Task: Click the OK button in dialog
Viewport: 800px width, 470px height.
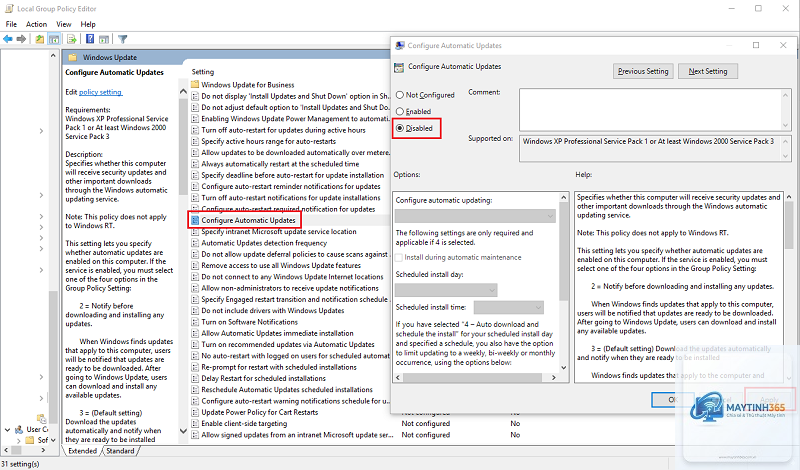Action: point(673,400)
